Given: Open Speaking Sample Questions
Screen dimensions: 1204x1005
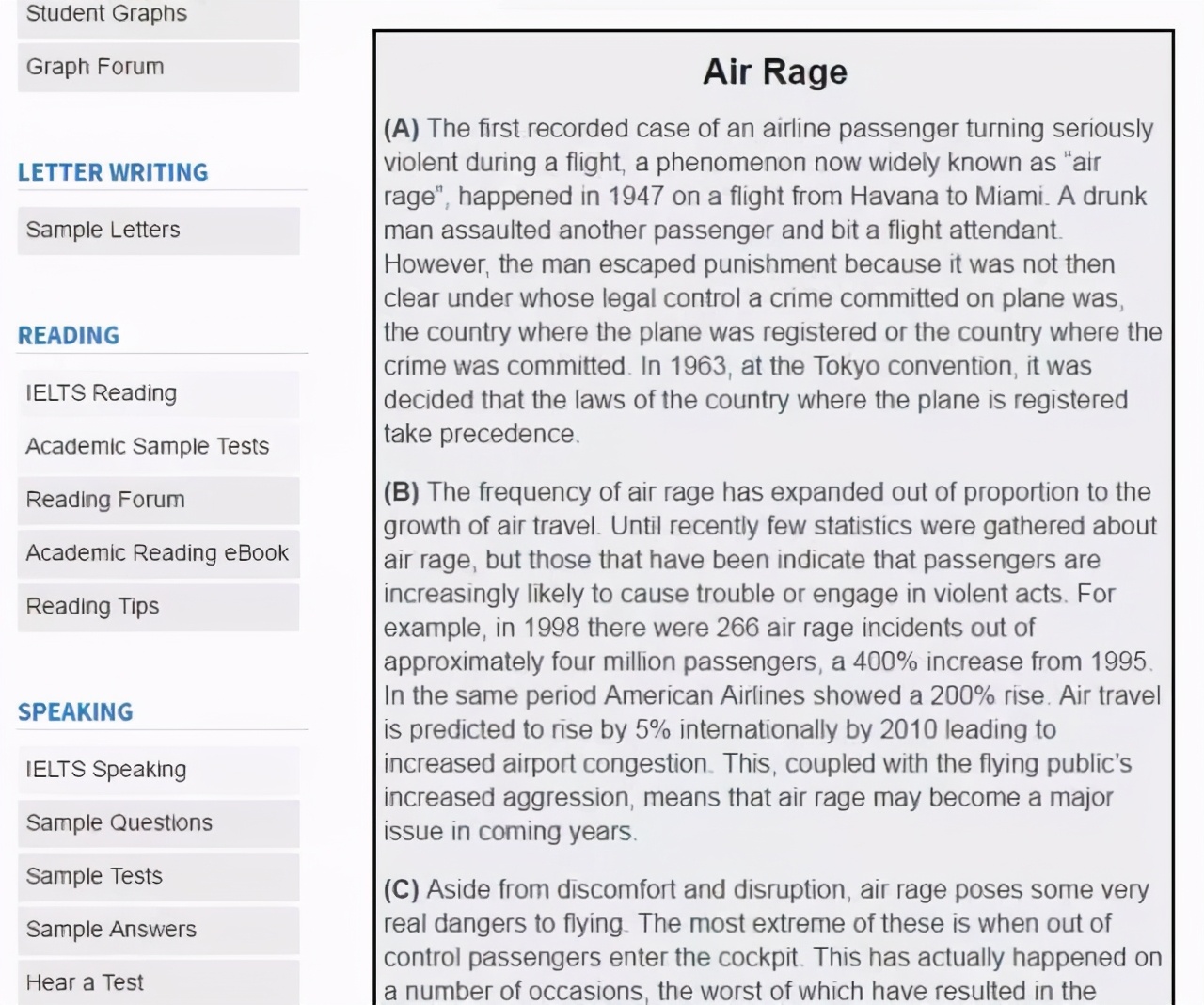Looking at the screenshot, I should tap(158, 823).
